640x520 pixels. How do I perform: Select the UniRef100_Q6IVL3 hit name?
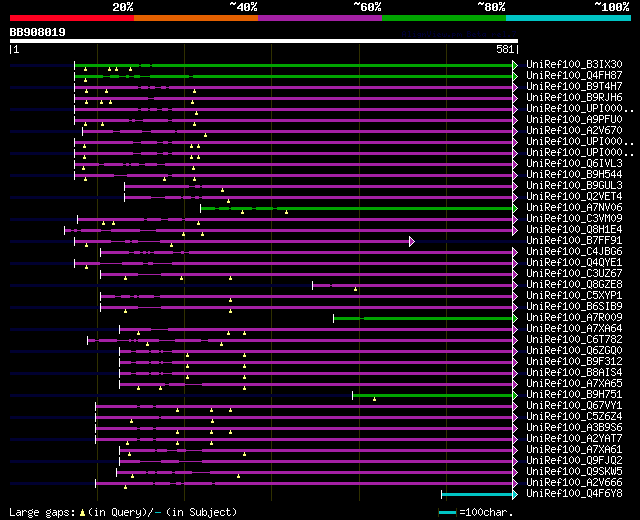(574, 164)
